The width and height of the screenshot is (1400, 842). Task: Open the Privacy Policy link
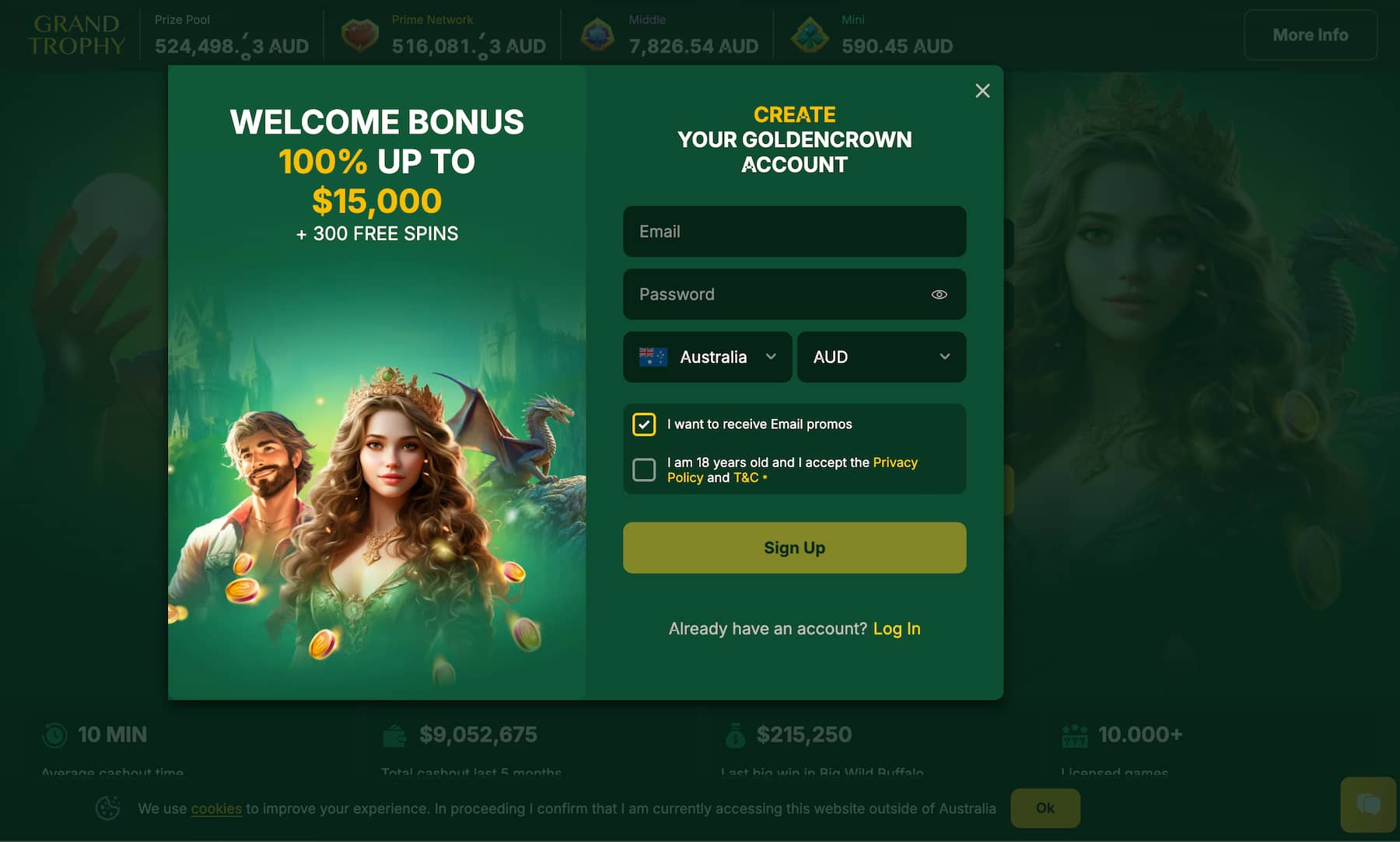[x=793, y=470]
